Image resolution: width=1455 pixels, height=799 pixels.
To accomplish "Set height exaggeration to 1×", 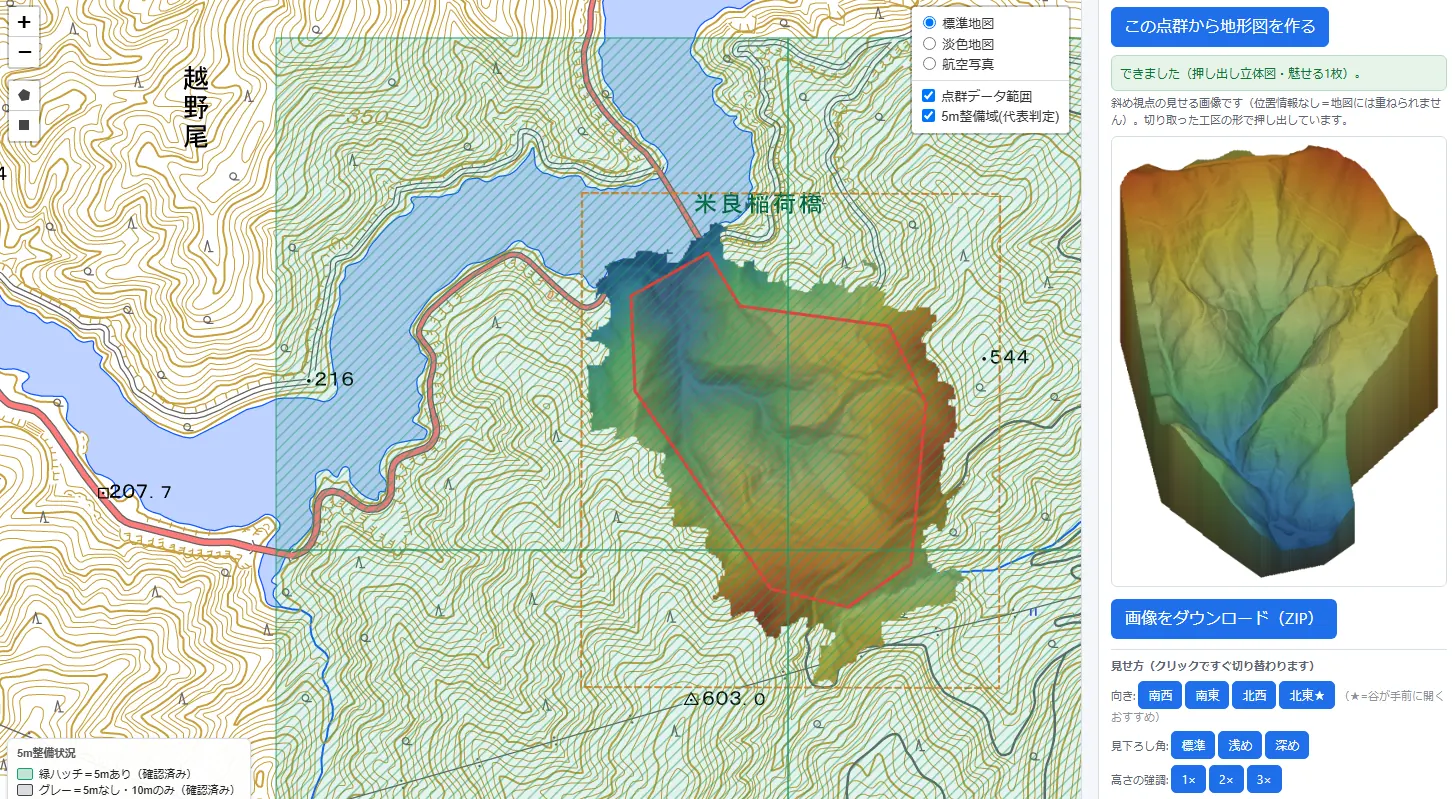I will coord(1188,779).
